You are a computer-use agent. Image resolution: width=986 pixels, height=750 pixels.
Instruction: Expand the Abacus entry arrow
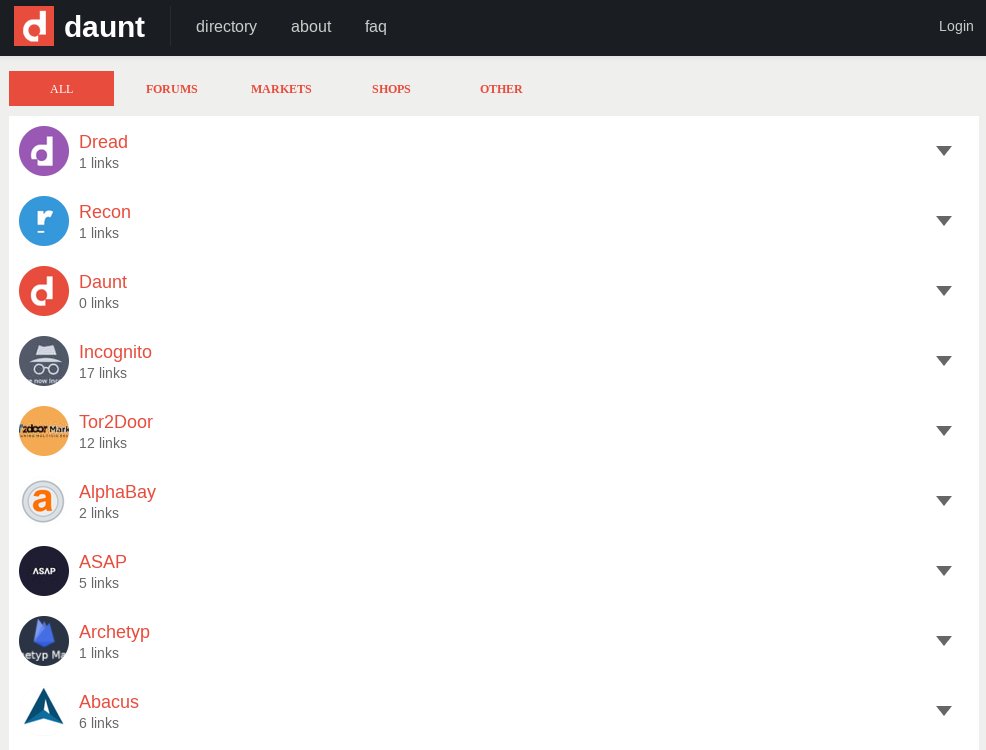point(943,710)
